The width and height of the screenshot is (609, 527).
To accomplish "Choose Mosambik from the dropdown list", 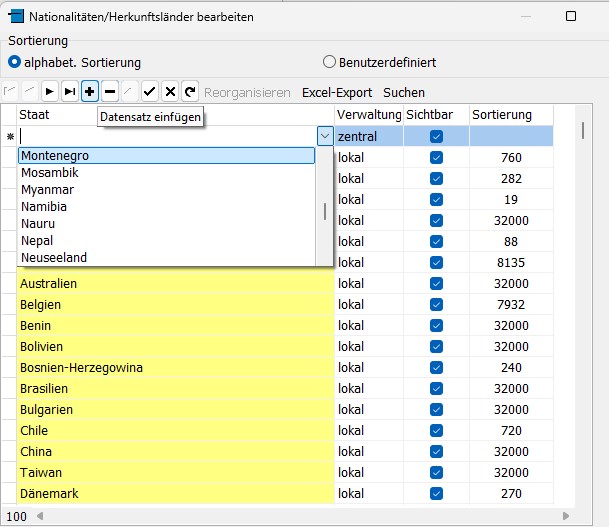I will tap(166, 172).
